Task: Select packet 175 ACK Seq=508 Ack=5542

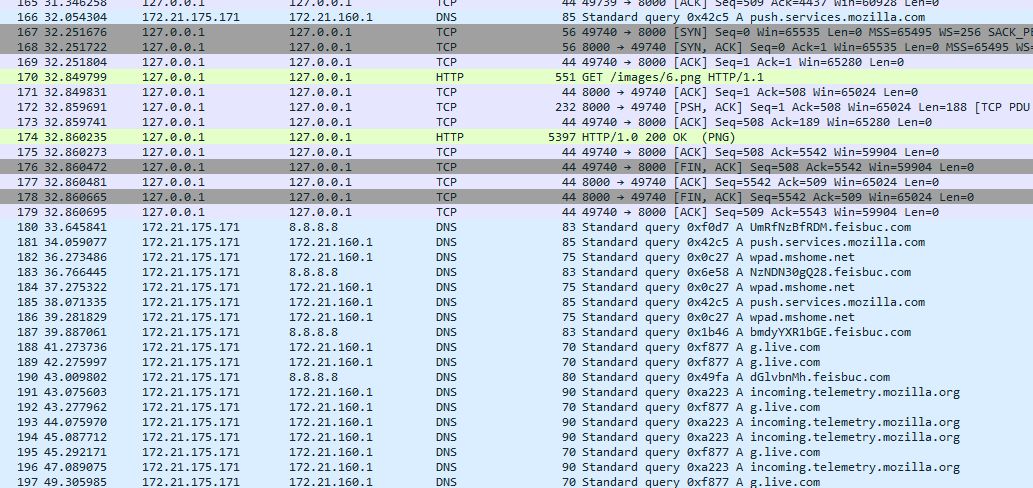Action: pos(516,152)
